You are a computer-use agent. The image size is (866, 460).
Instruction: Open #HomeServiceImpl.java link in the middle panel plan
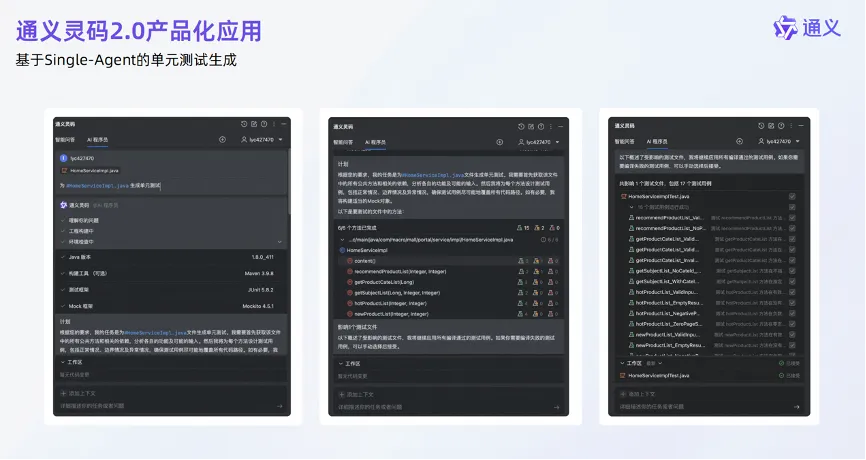[432, 175]
